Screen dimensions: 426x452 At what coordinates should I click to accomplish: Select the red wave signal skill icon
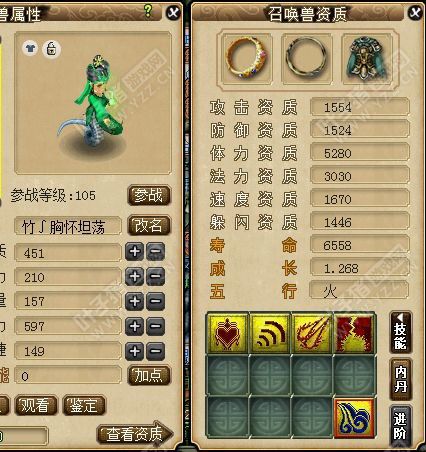coord(270,333)
